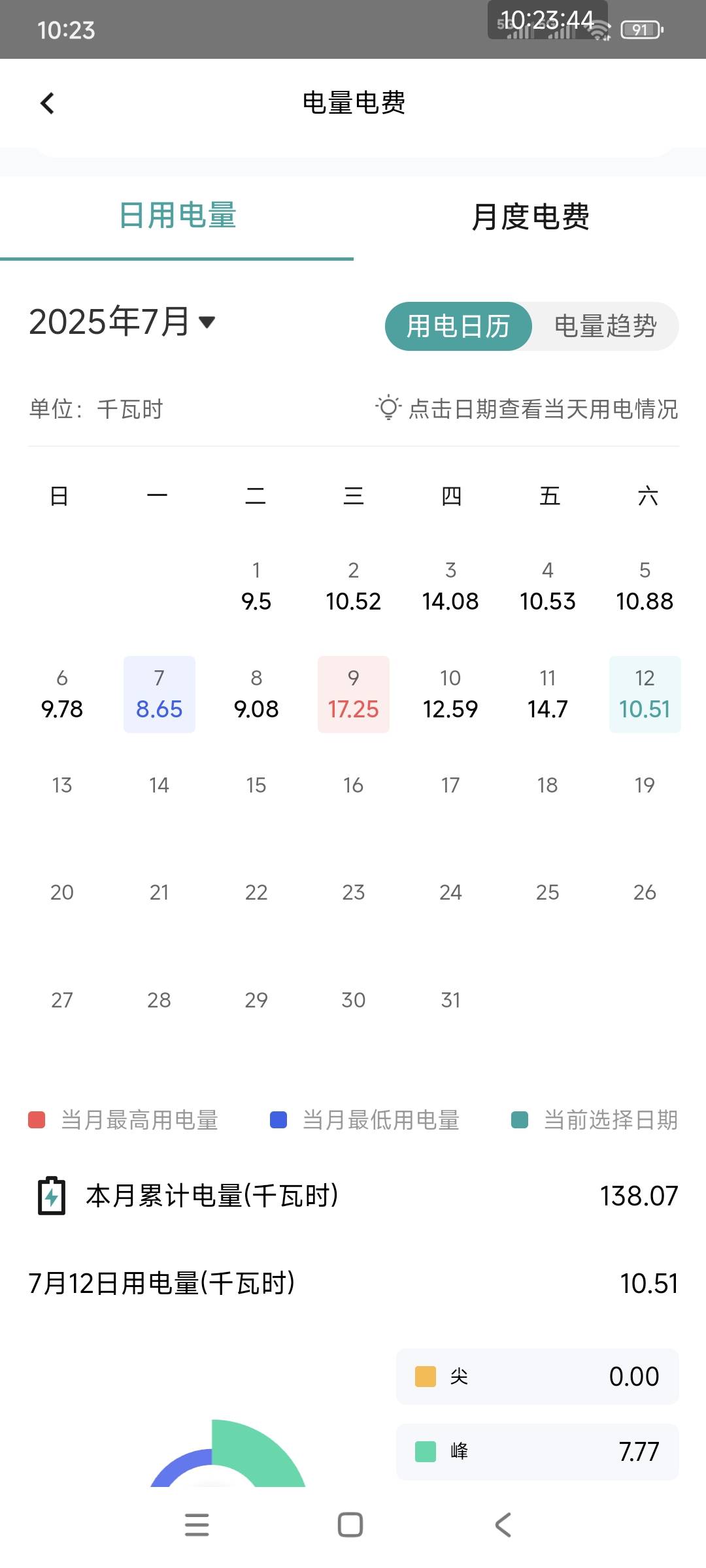Tap calendar date 29
Viewport: 706px width, 1568px height.
[x=256, y=1000]
